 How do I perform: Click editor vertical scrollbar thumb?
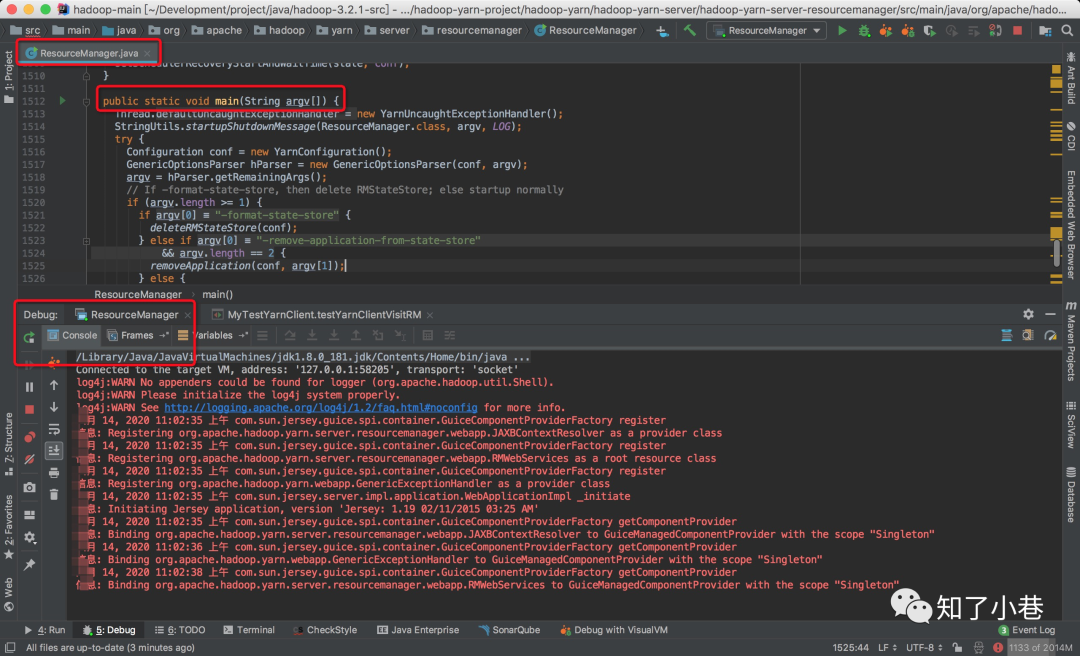1056,253
